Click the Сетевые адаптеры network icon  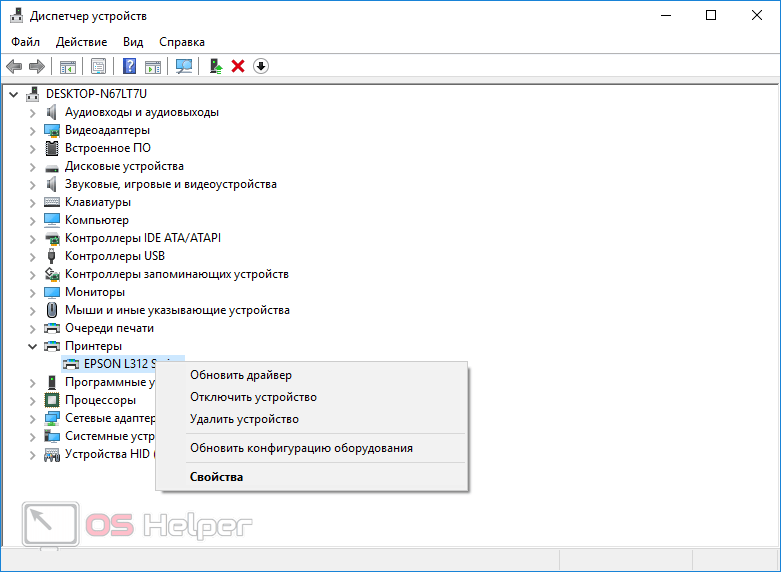tap(52, 418)
